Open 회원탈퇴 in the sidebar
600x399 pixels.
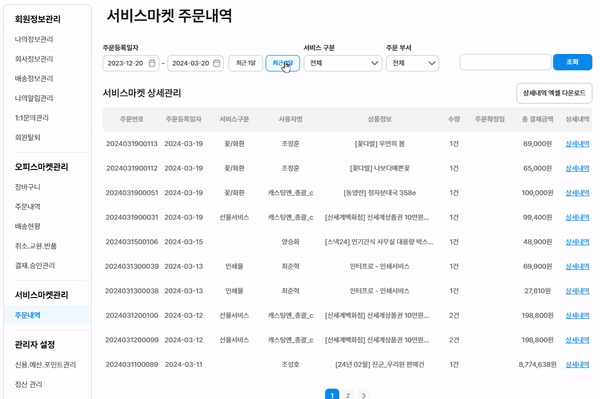27,137
